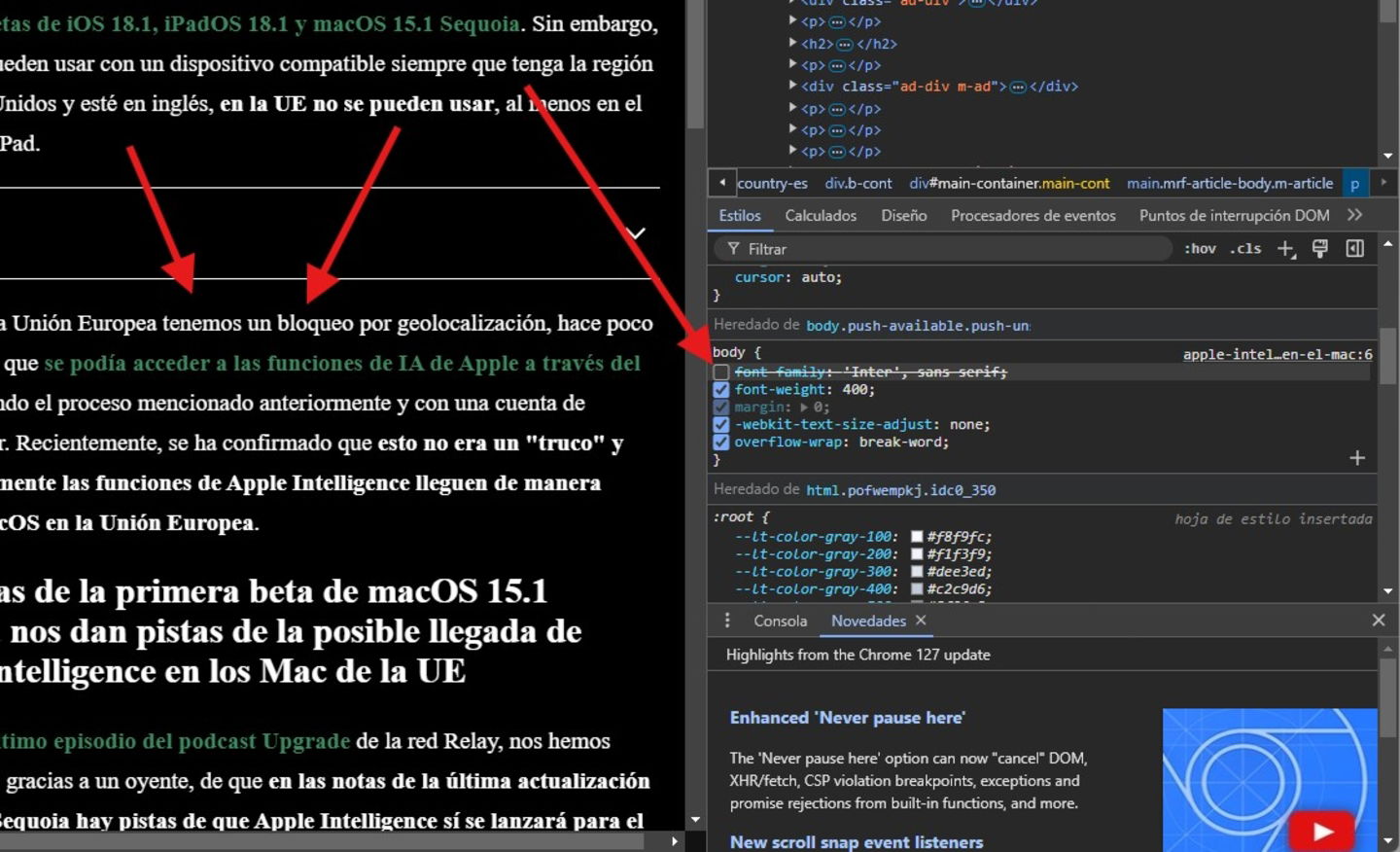Show more sidebar tabs via the double chevron
Image resolution: width=1400 pixels, height=852 pixels.
(1355, 215)
